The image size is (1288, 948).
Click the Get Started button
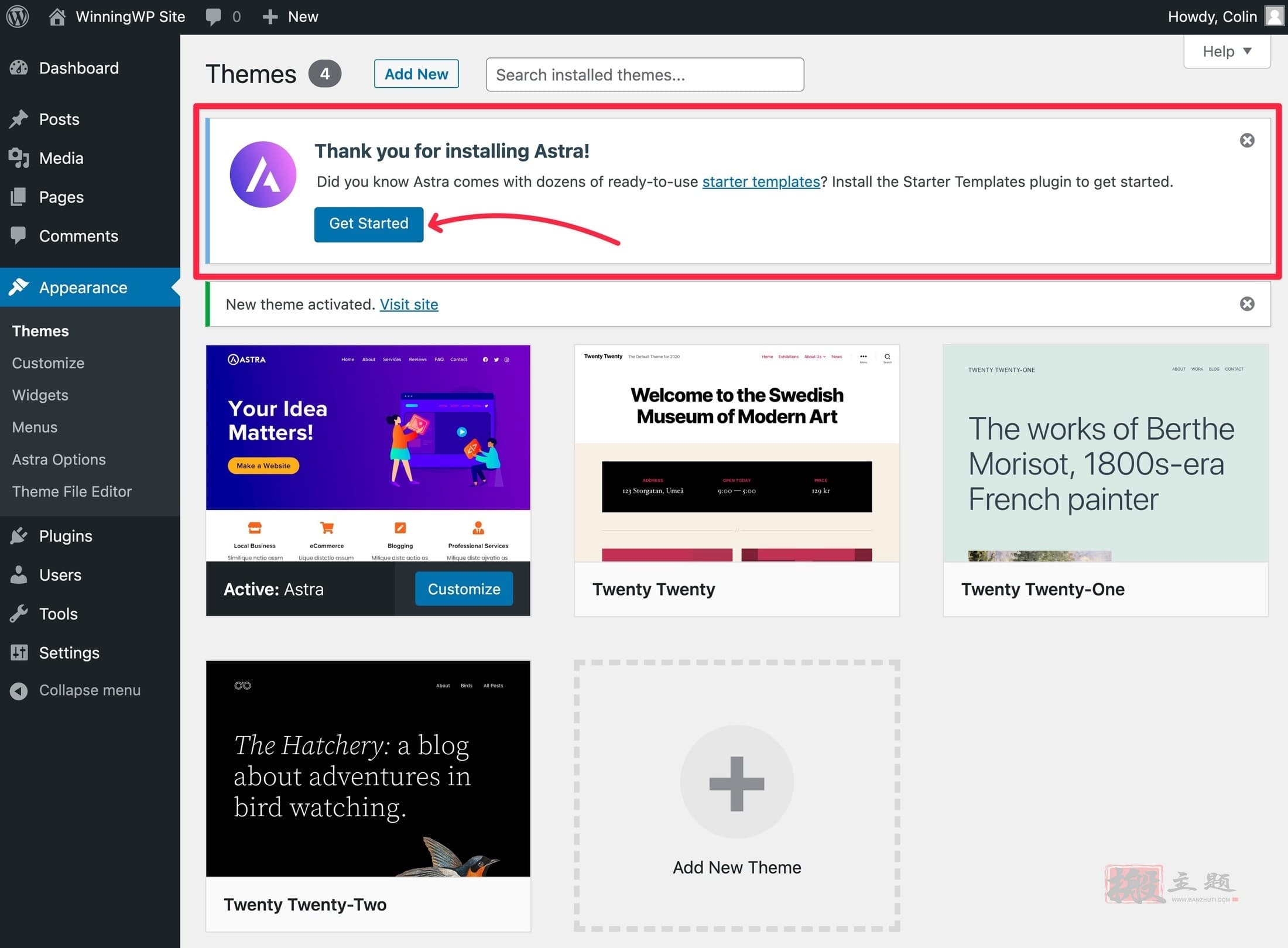coord(369,224)
